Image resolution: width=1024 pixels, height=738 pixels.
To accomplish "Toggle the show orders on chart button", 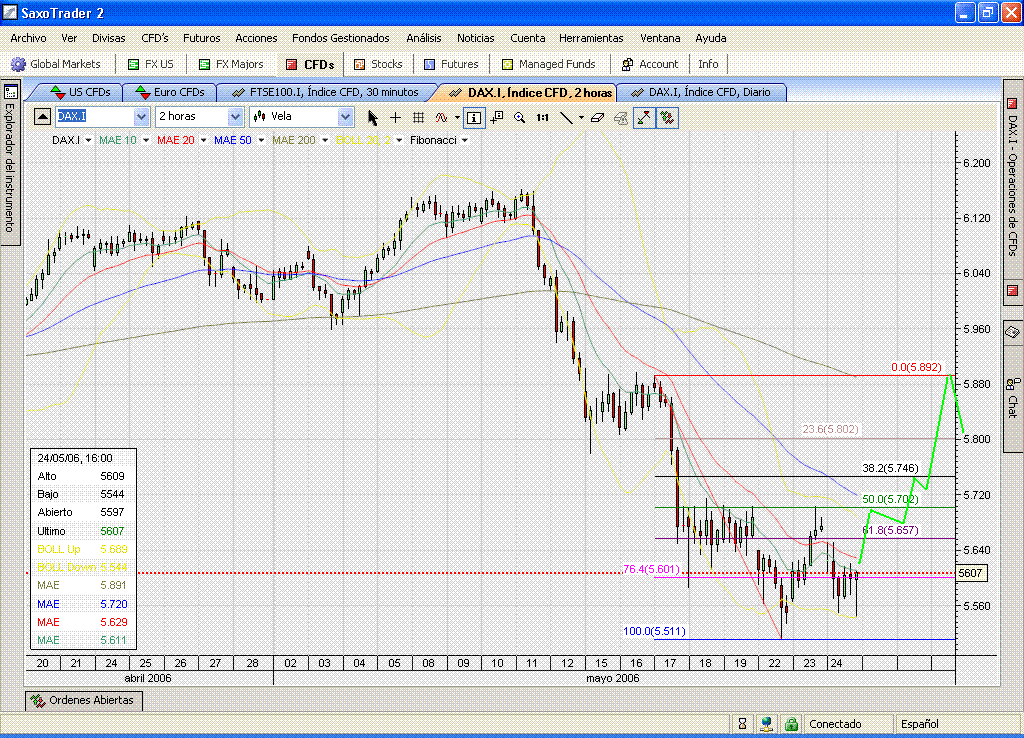I will 667,118.
